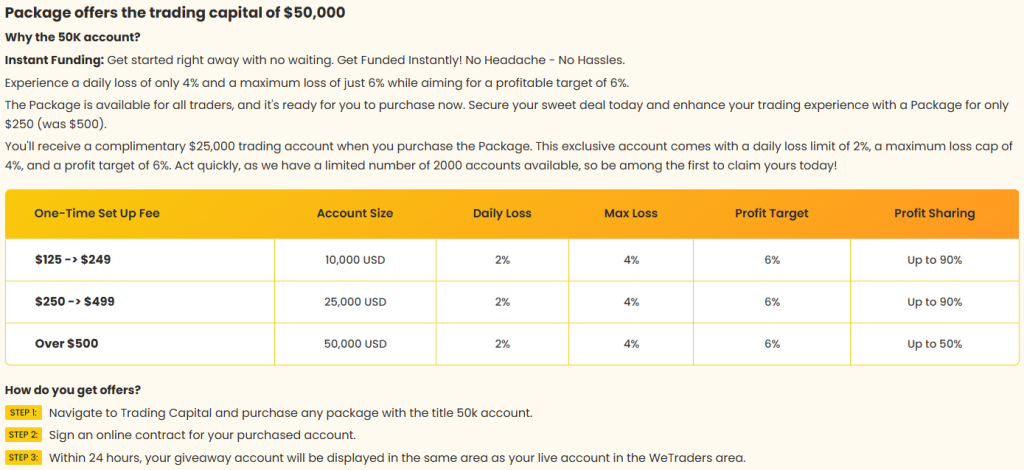Click the "Max Loss" table header
The height and width of the screenshot is (470, 1024).
[x=631, y=213]
